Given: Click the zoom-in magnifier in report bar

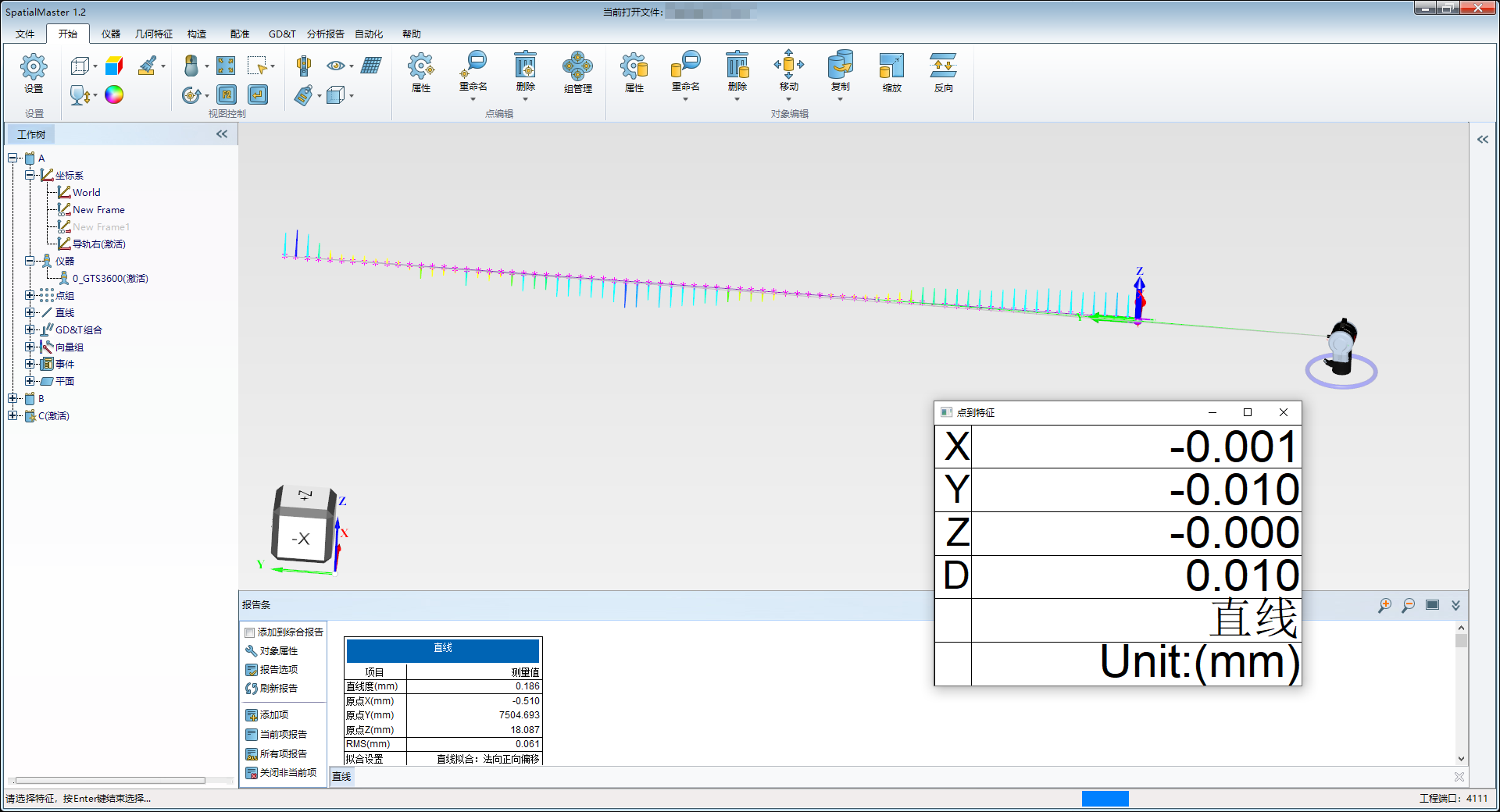Looking at the screenshot, I should pyautogui.click(x=1384, y=605).
